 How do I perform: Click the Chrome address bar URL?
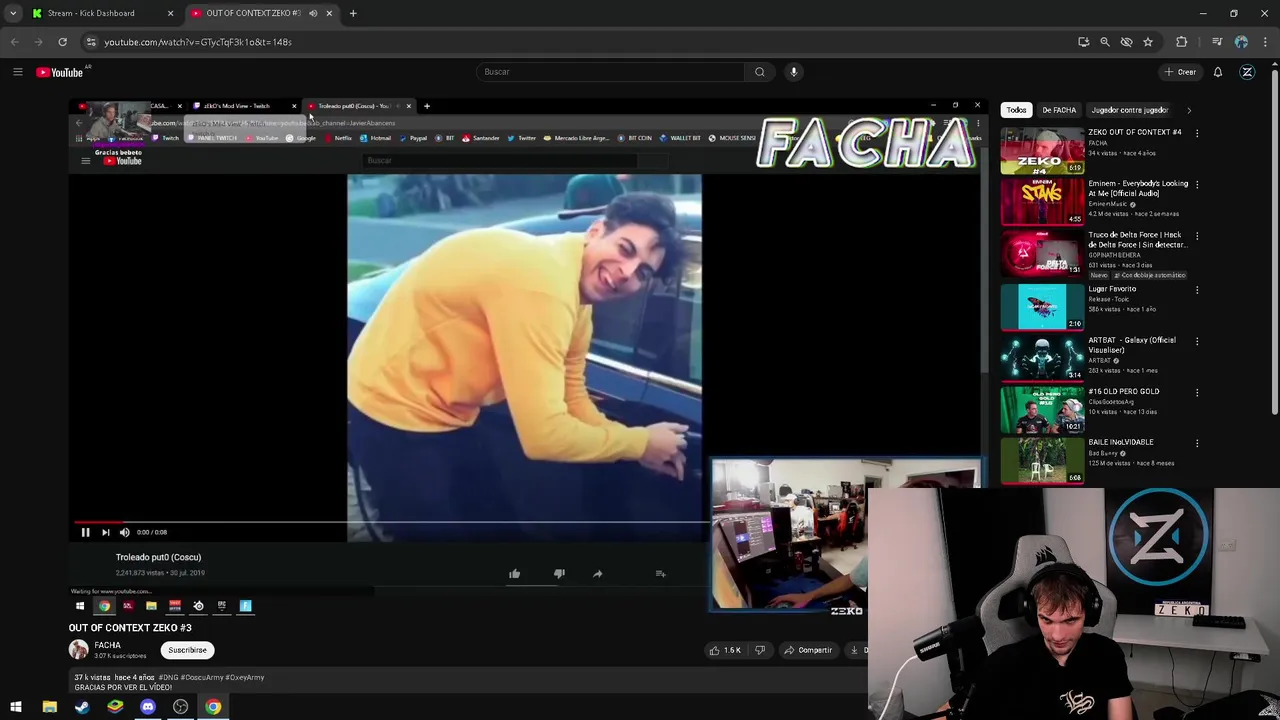pos(198,42)
